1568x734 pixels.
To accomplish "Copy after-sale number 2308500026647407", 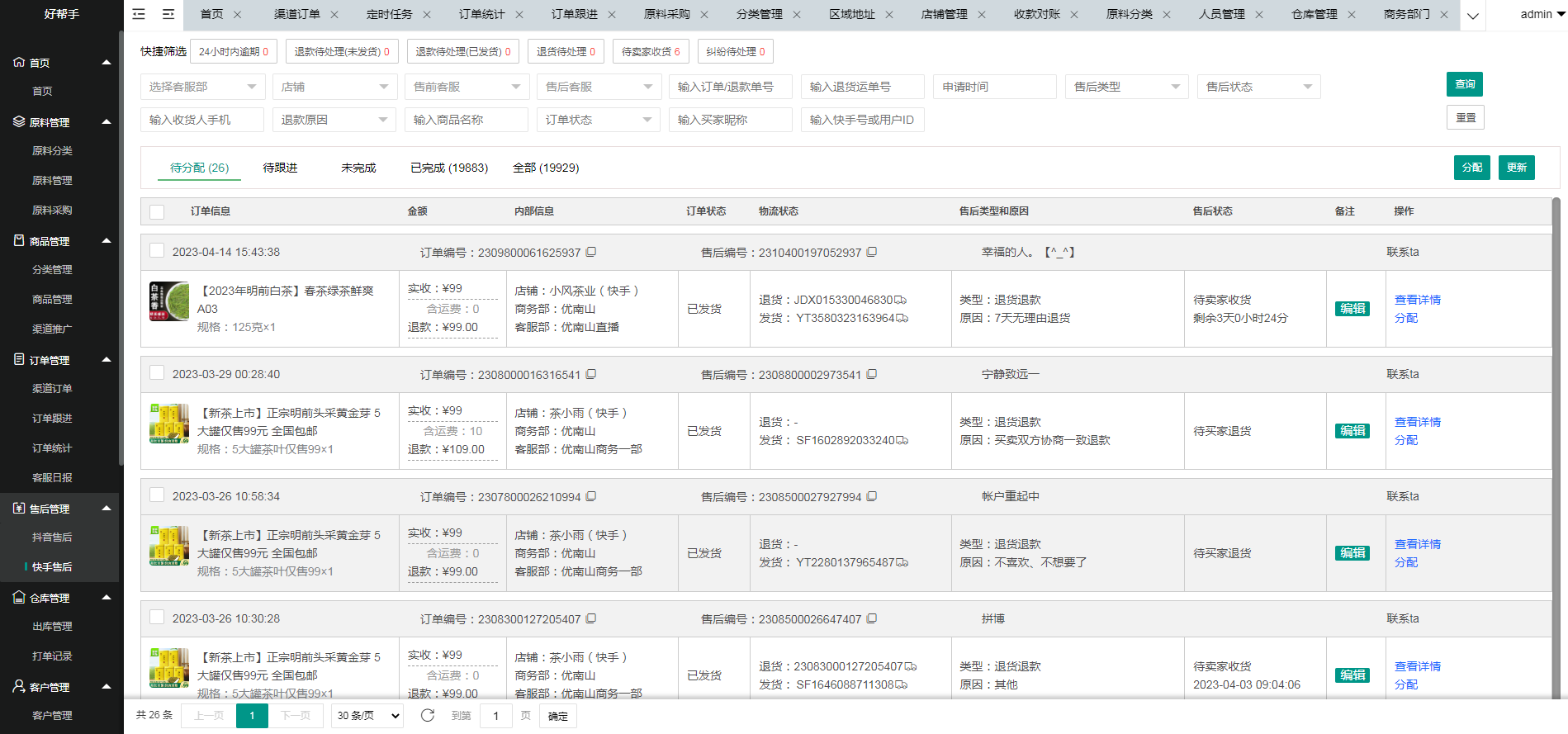I will pos(872,618).
